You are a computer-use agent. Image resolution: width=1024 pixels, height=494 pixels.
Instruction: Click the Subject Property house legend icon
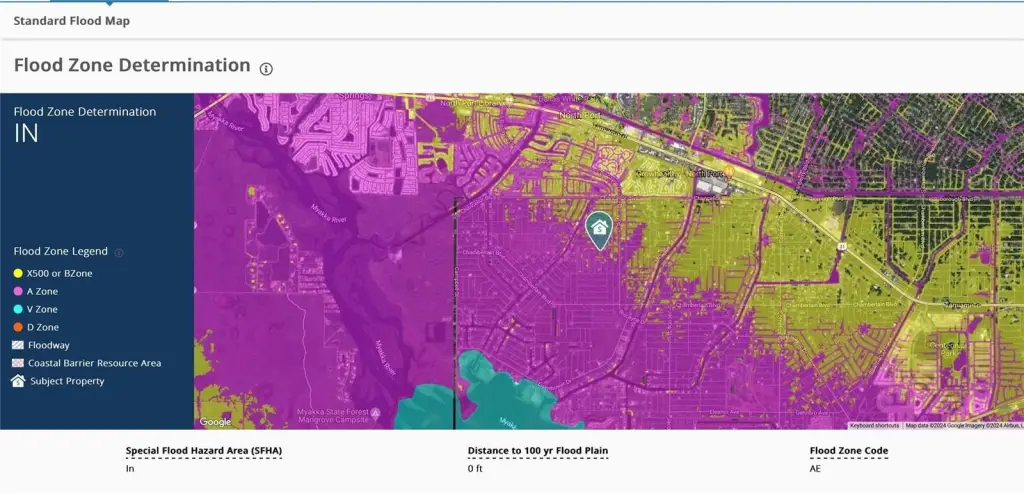pos(18,381)
